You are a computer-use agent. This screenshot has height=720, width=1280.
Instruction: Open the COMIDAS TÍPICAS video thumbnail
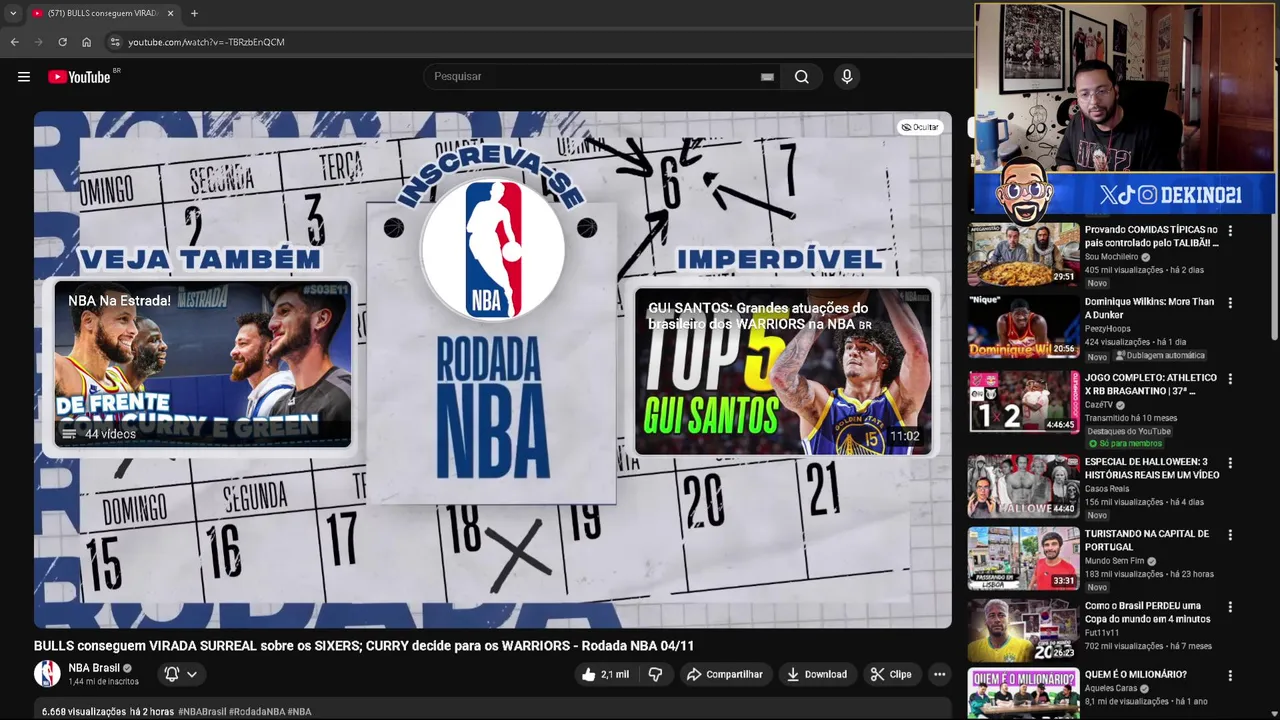coord(1024,255)
